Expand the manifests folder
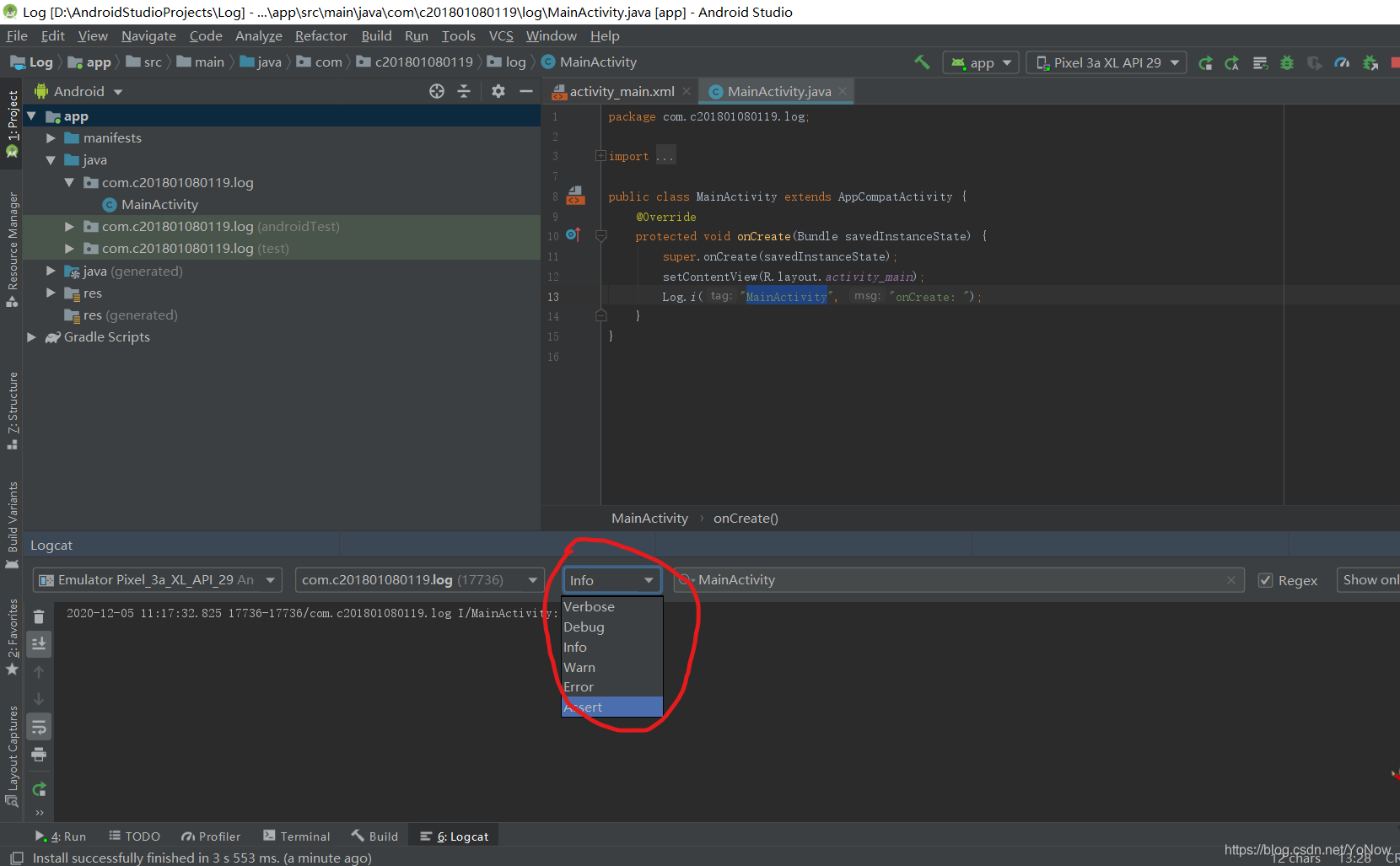Image resolution: width=1400 pixels, height=866 pixels. (x=51, y=138)
